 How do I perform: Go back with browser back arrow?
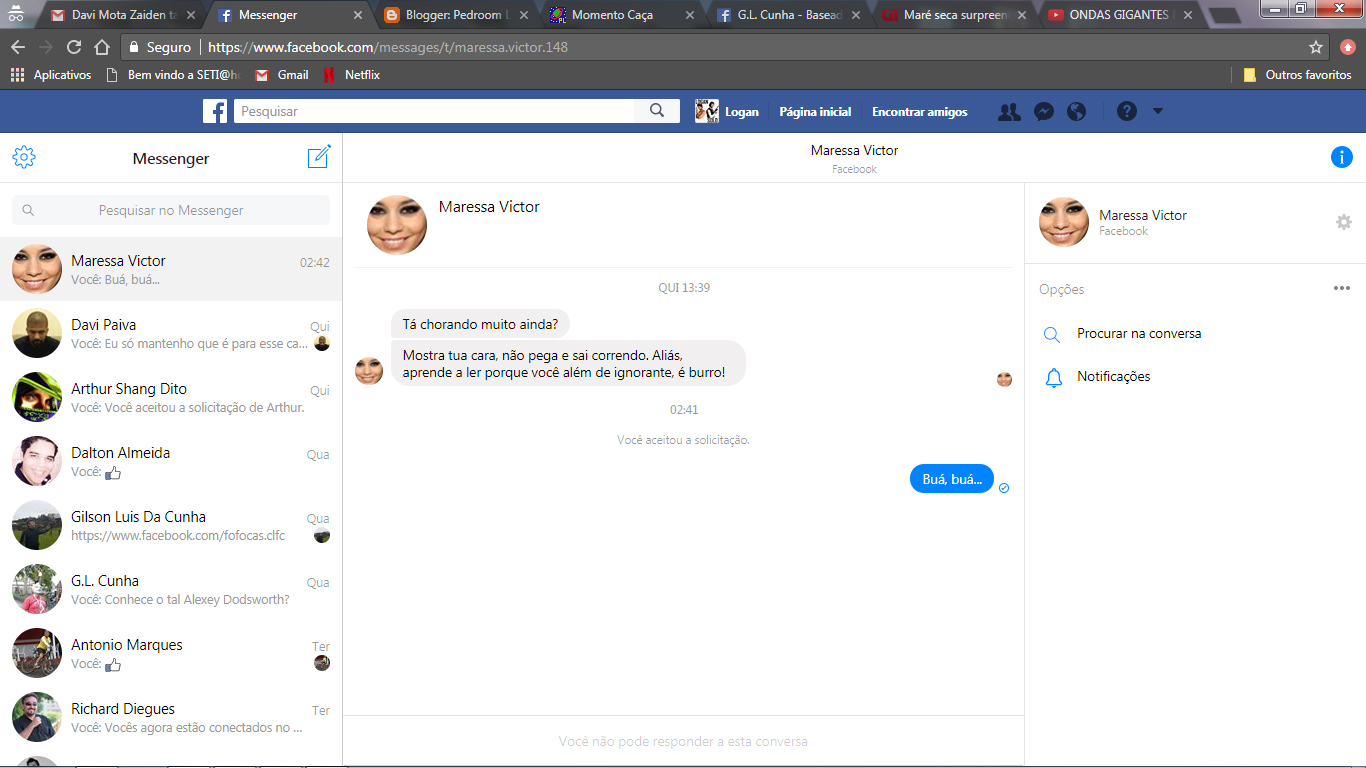point(18,47)
